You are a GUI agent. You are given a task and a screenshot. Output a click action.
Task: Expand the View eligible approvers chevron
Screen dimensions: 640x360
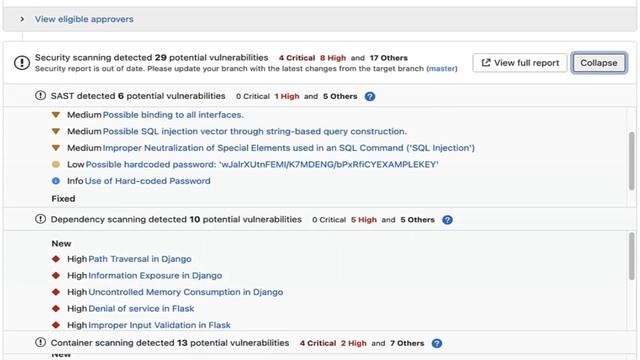coord(22,19)
